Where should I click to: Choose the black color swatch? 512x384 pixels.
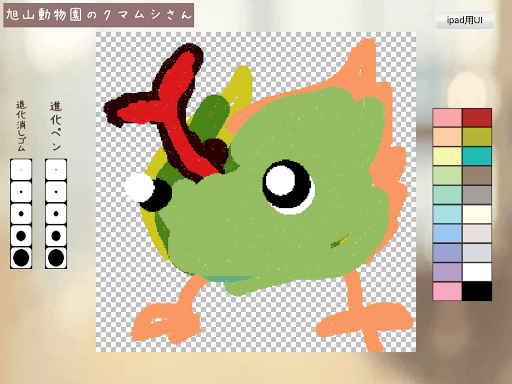(477, 291)
